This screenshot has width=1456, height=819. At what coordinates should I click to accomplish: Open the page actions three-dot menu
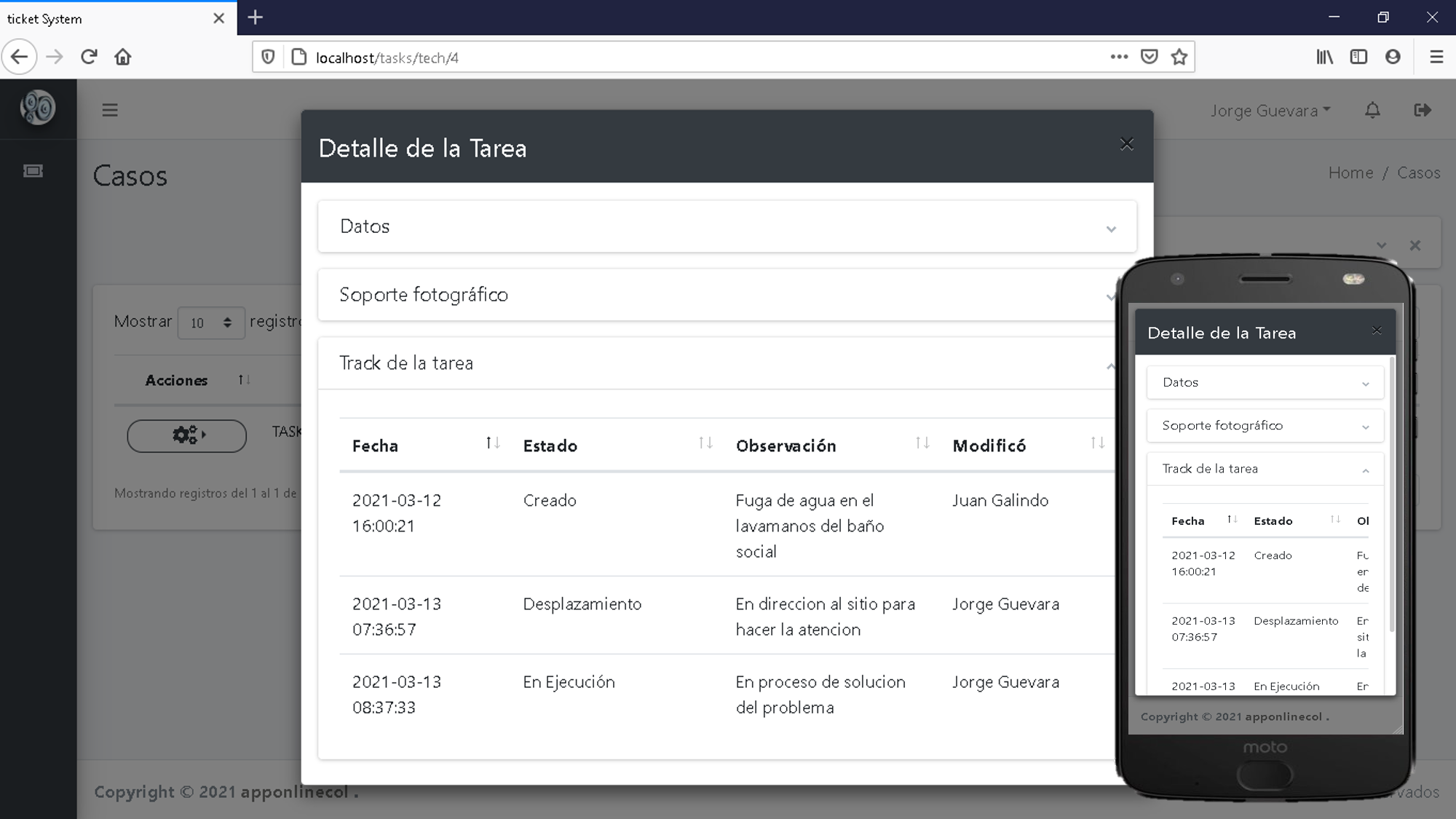tap(1119, 57)
